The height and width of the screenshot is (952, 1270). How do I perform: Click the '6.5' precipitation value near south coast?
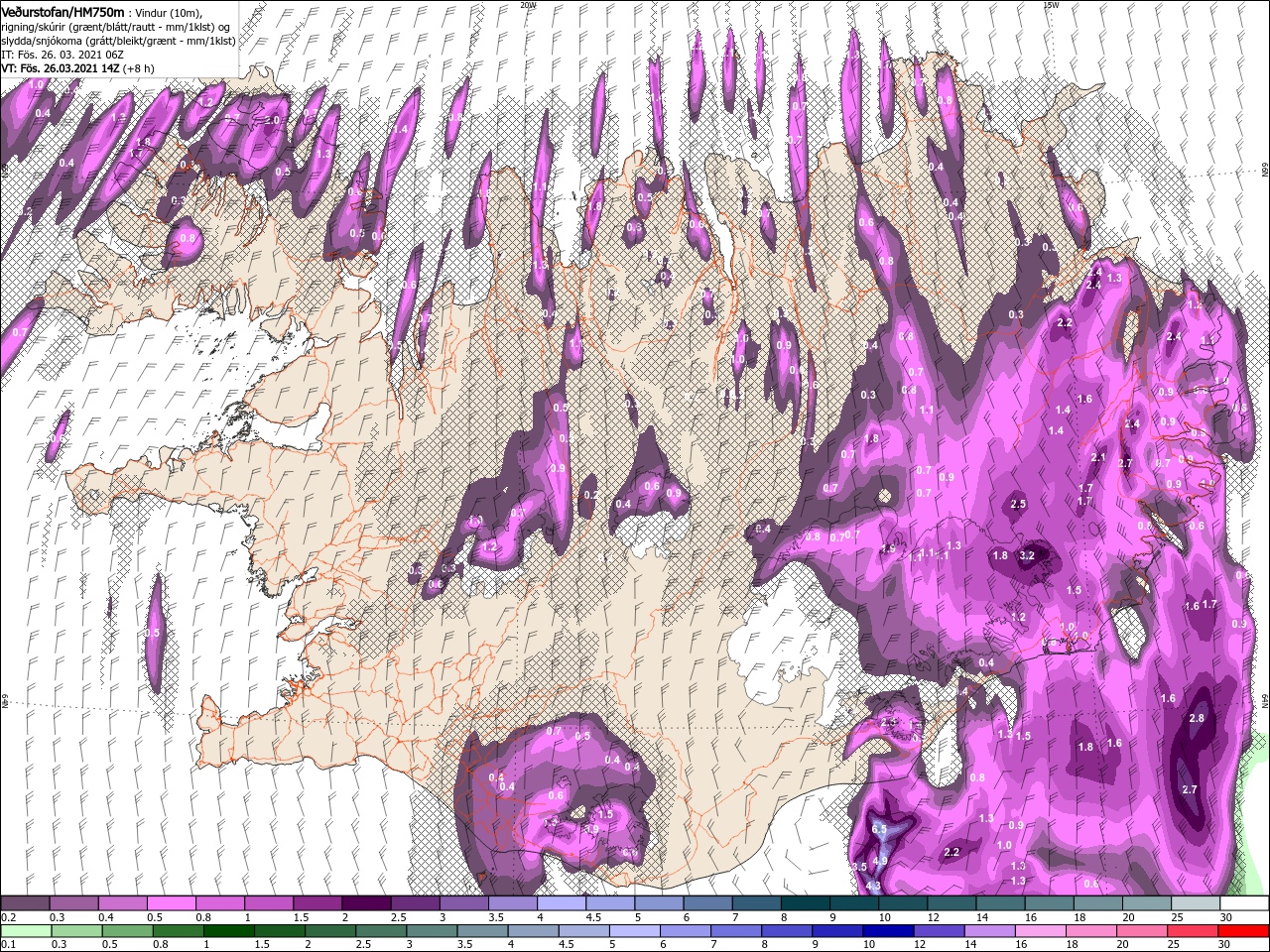tap(879, 829)
